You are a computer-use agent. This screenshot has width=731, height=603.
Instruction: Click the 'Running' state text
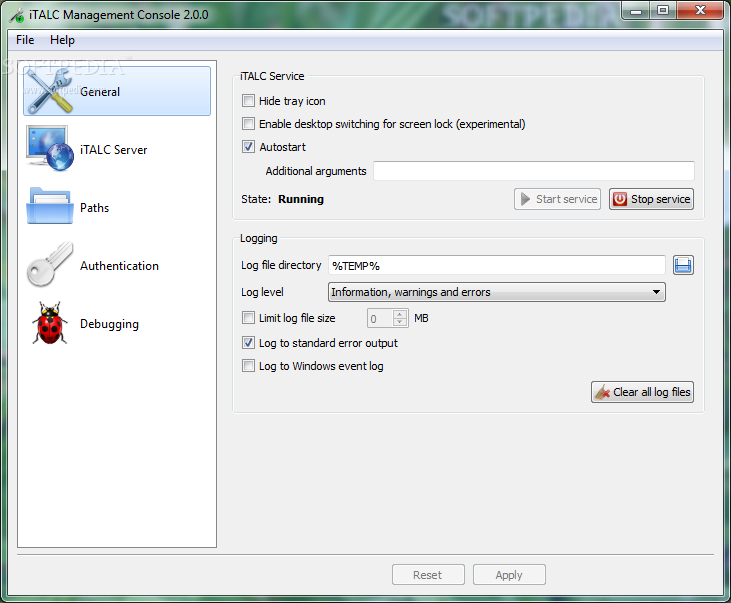(x=301, y=199)
